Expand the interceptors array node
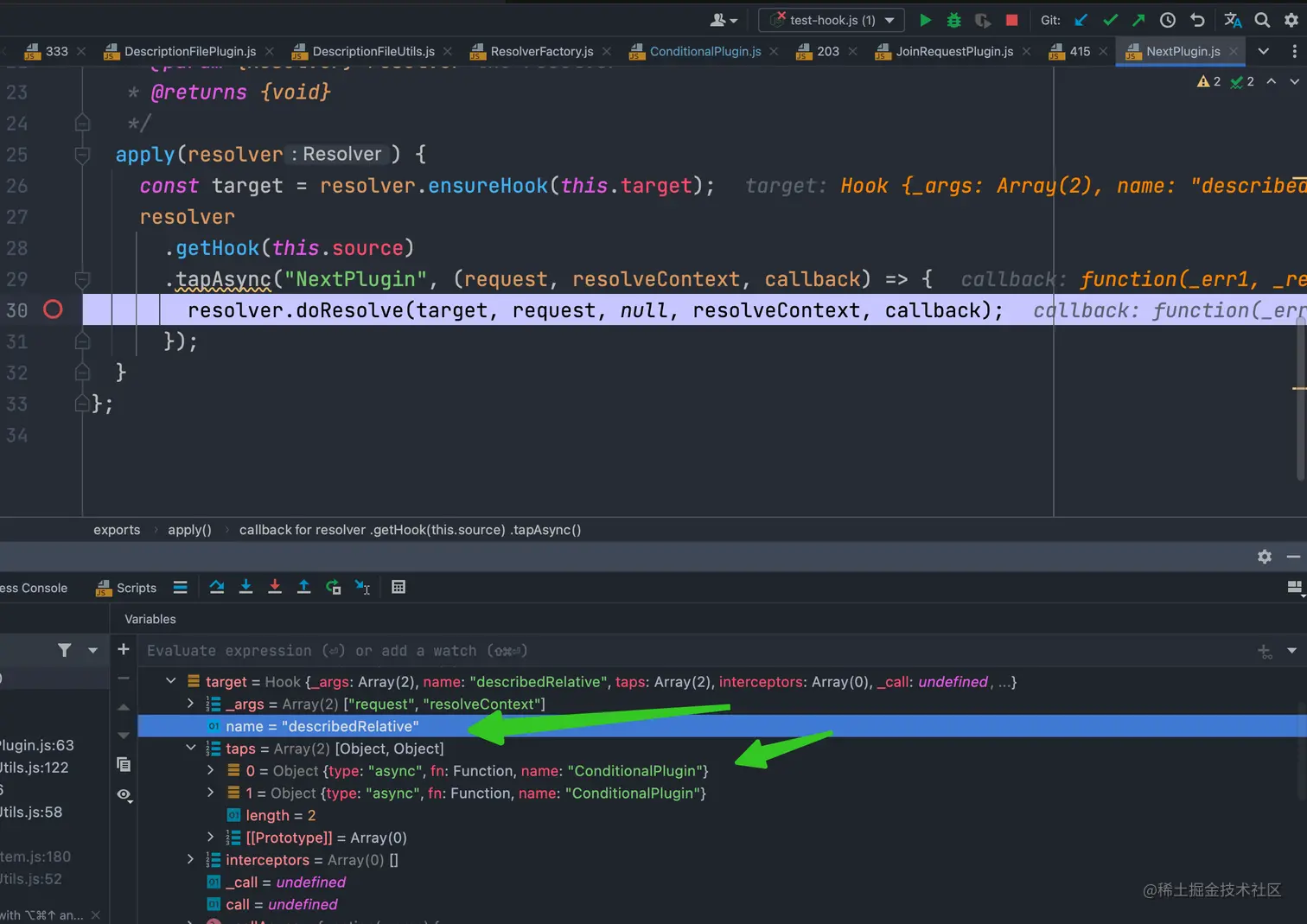The width and height of the screenshot is (1307, 924). (191, 859)
